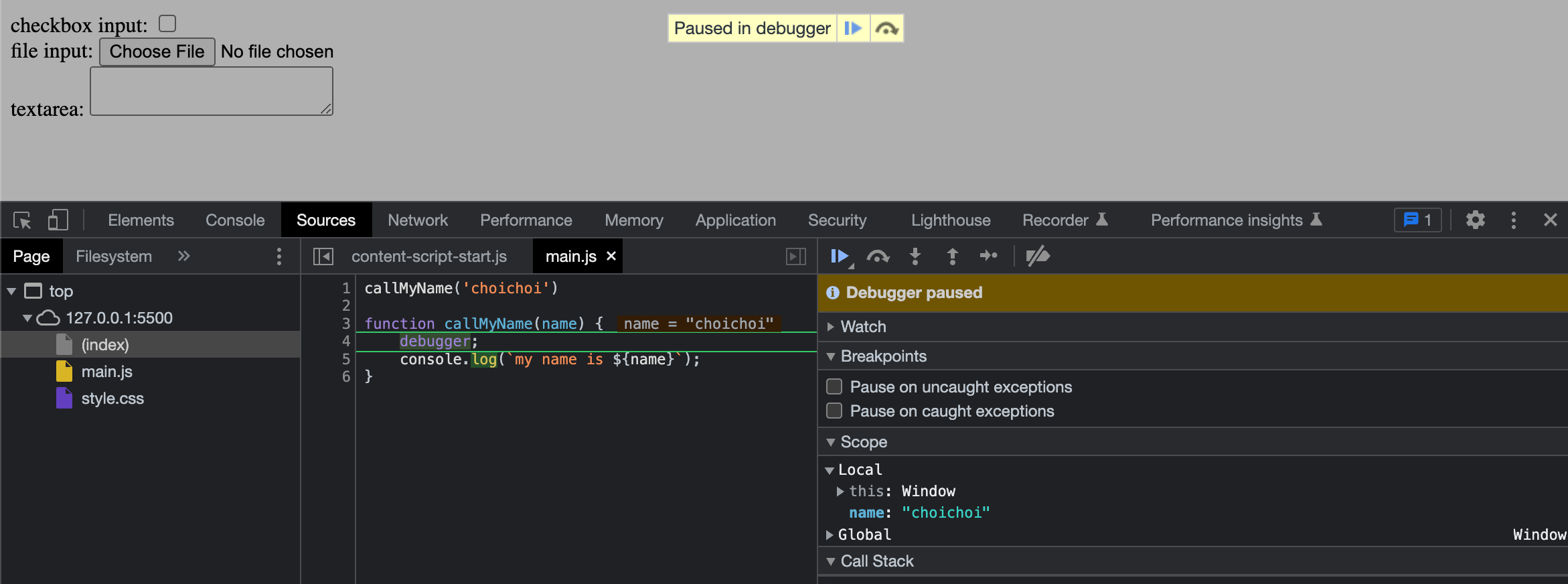The width and height of the screenshot is (1568, 584).
Task: Click the Recorder experiment flask icon
Action: coord(1102,220)
